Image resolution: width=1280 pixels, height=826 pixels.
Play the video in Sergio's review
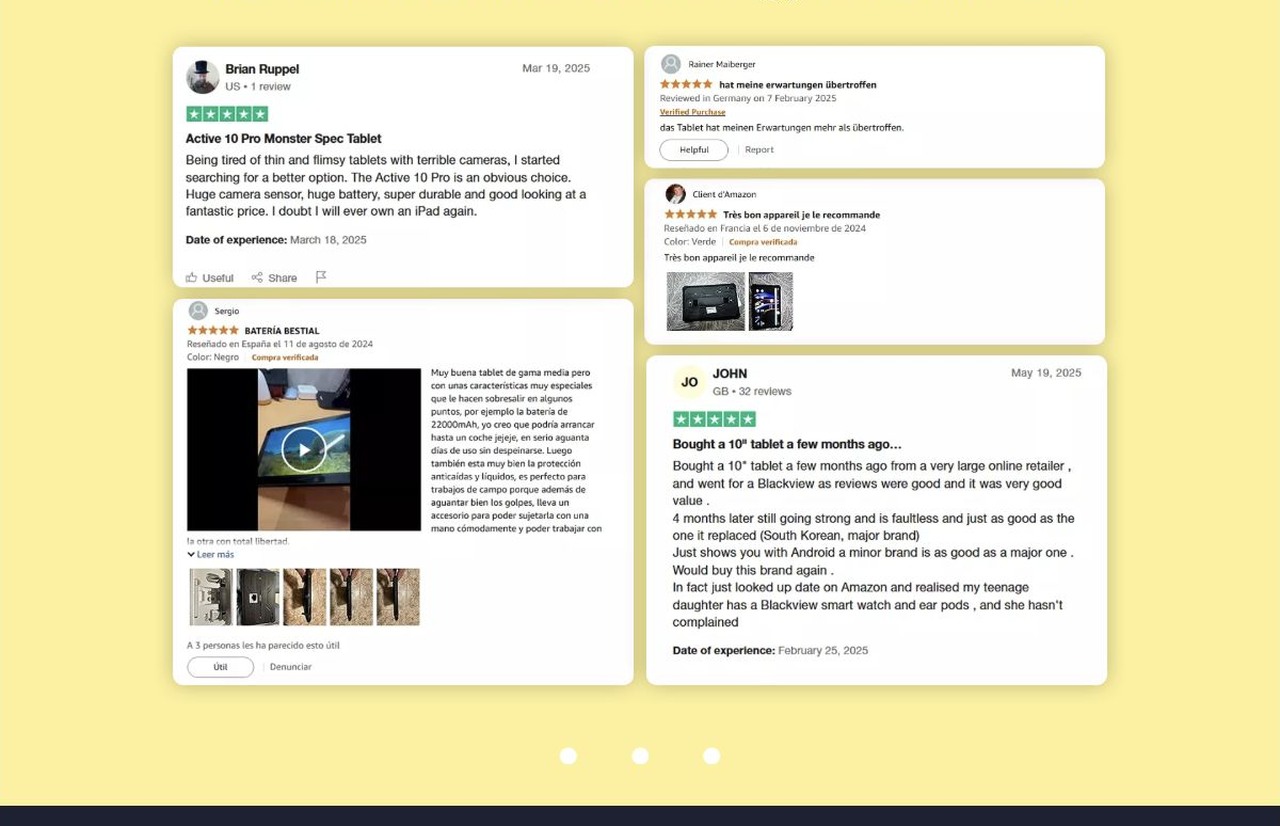[304, 449]
